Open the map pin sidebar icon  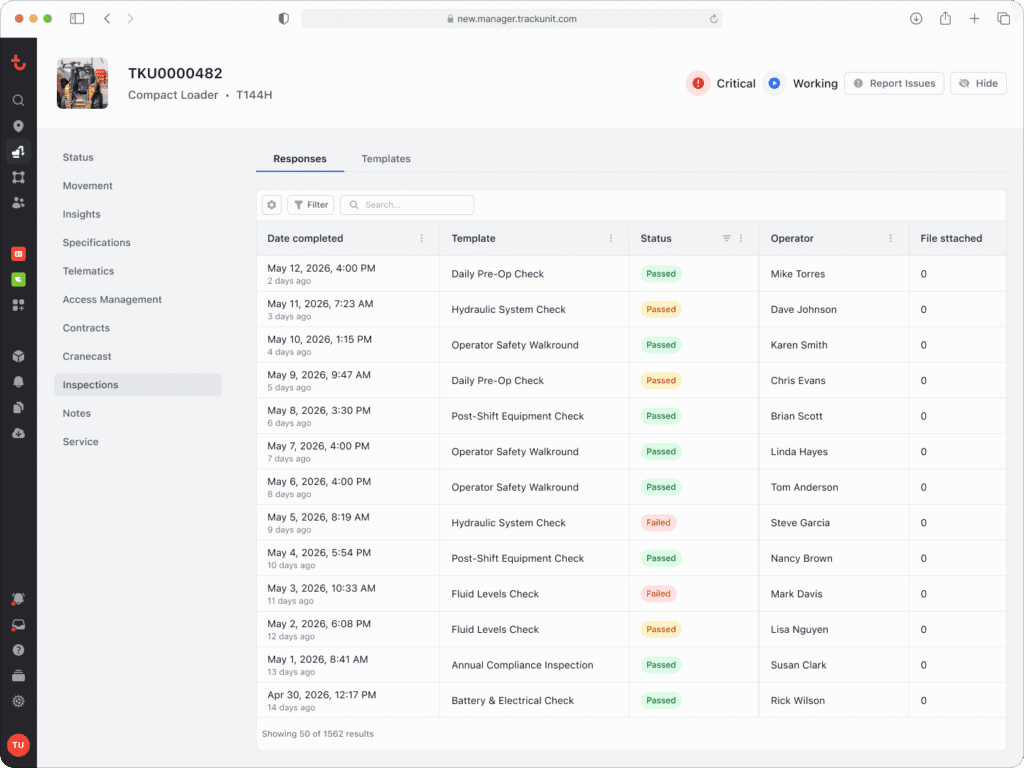click(x=18, y=126)
